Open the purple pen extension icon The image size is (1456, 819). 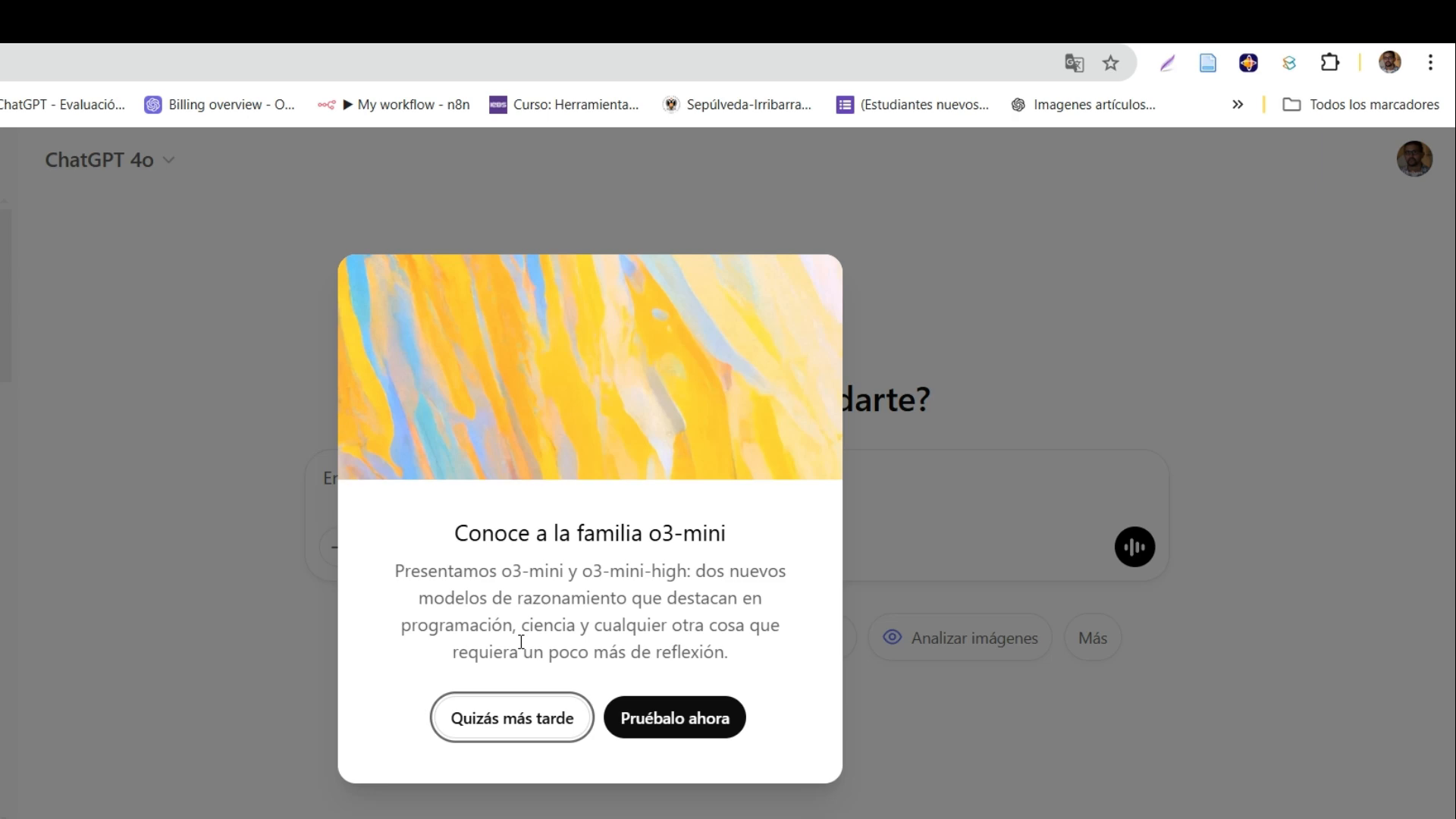[1167, 63]
